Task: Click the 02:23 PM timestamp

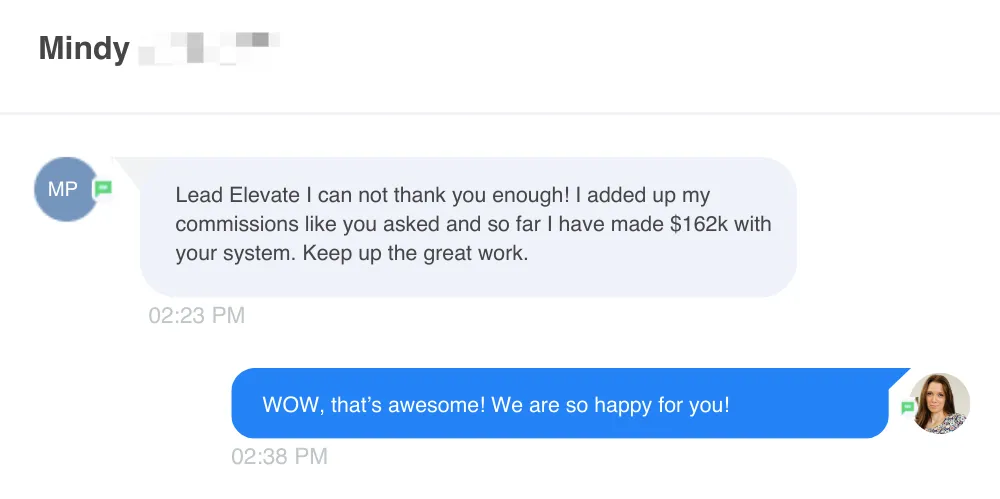Action: click(x=196, y=315)
